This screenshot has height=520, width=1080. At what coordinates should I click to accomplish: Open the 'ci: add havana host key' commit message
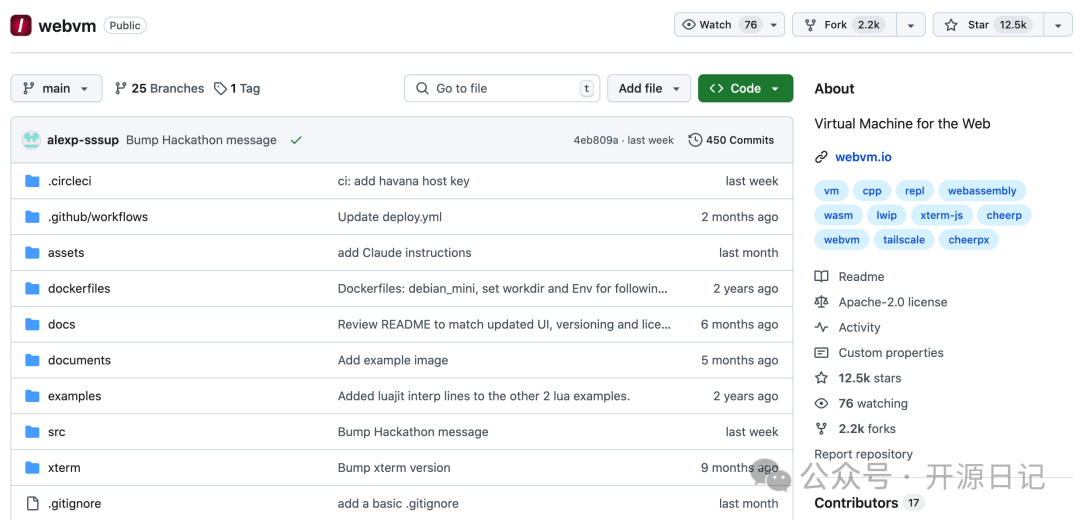click(404, 181)
